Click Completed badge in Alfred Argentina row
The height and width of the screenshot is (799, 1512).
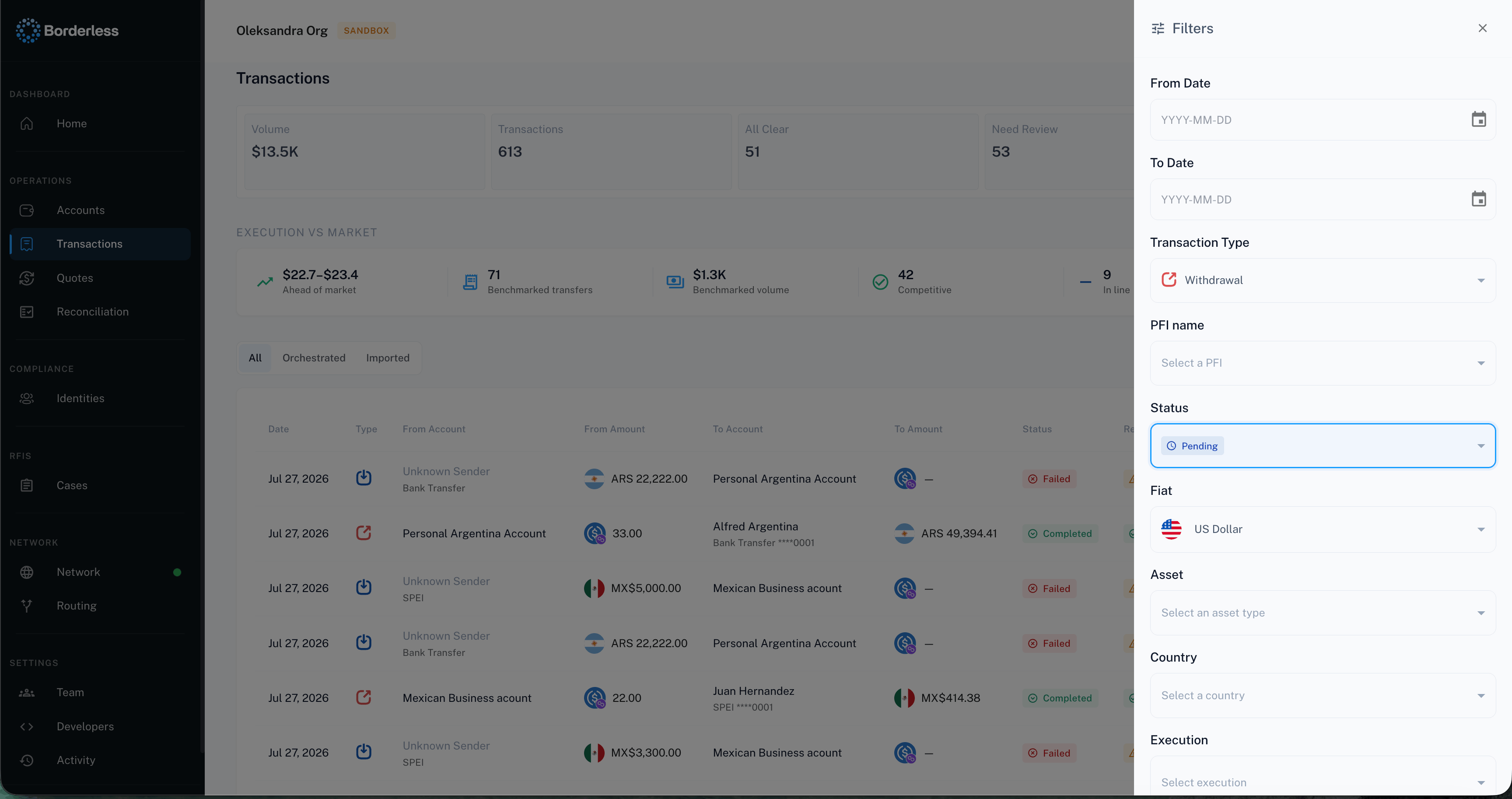pos(1060,534)
